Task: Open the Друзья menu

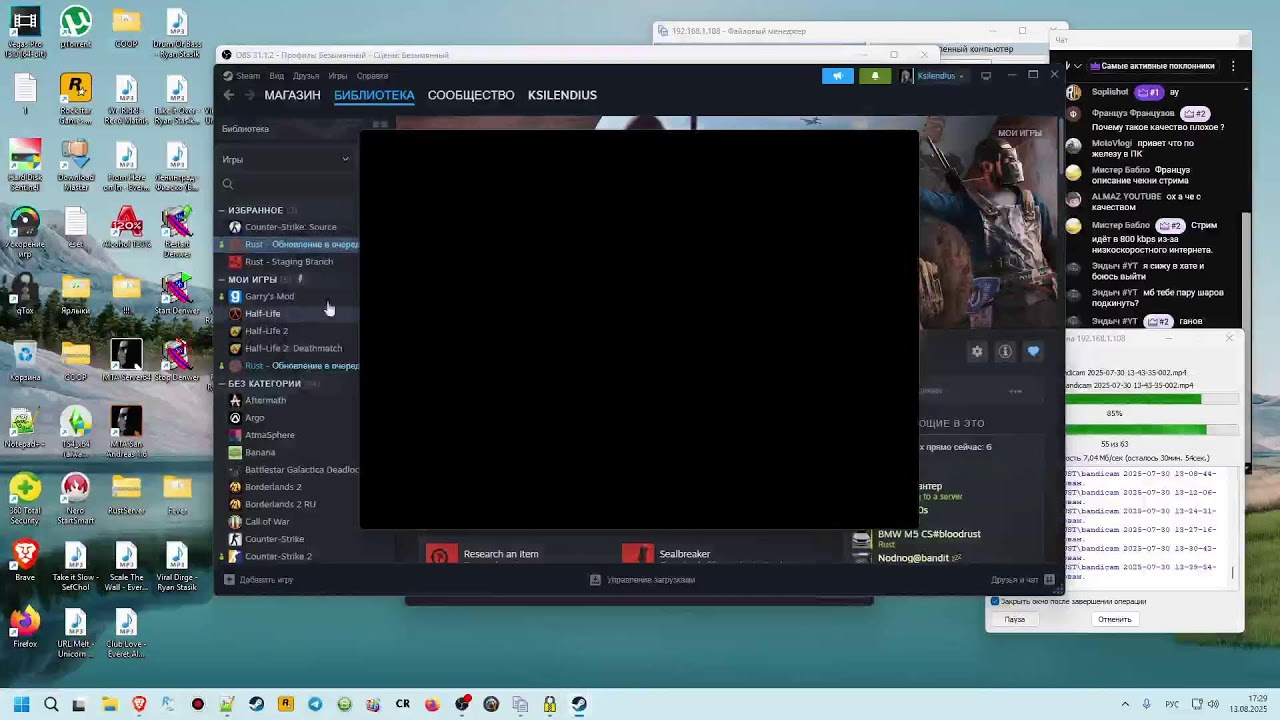Action: (306, 76)
